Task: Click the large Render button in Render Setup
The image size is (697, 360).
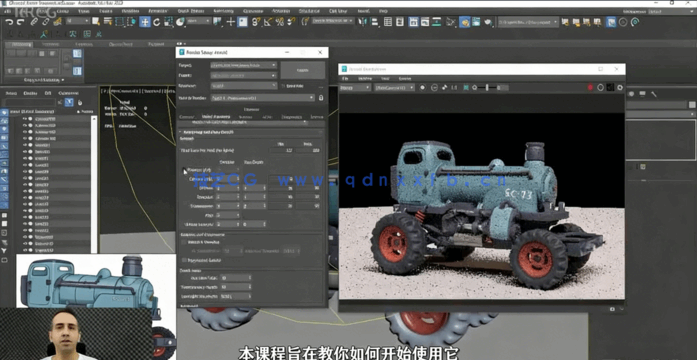Action: pos(303,70)
